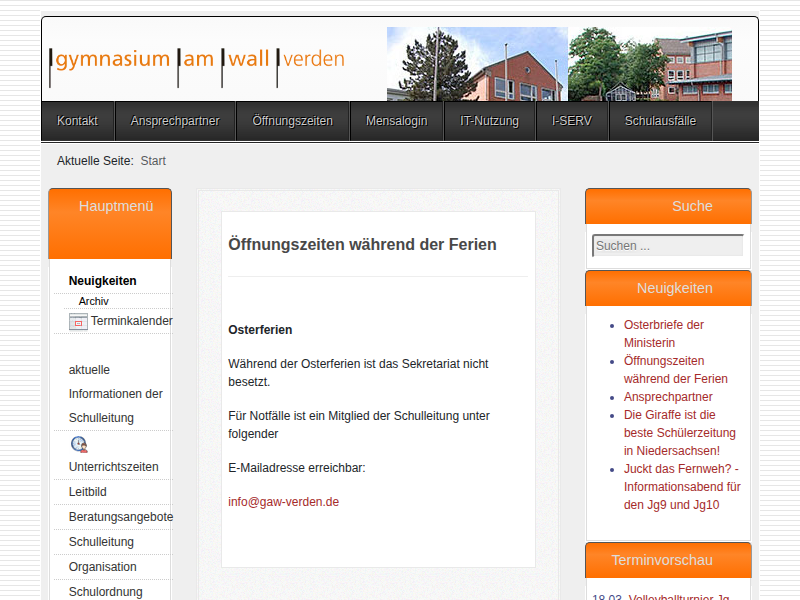Open Leitbild in the Hauptmenü

(88, 492)
